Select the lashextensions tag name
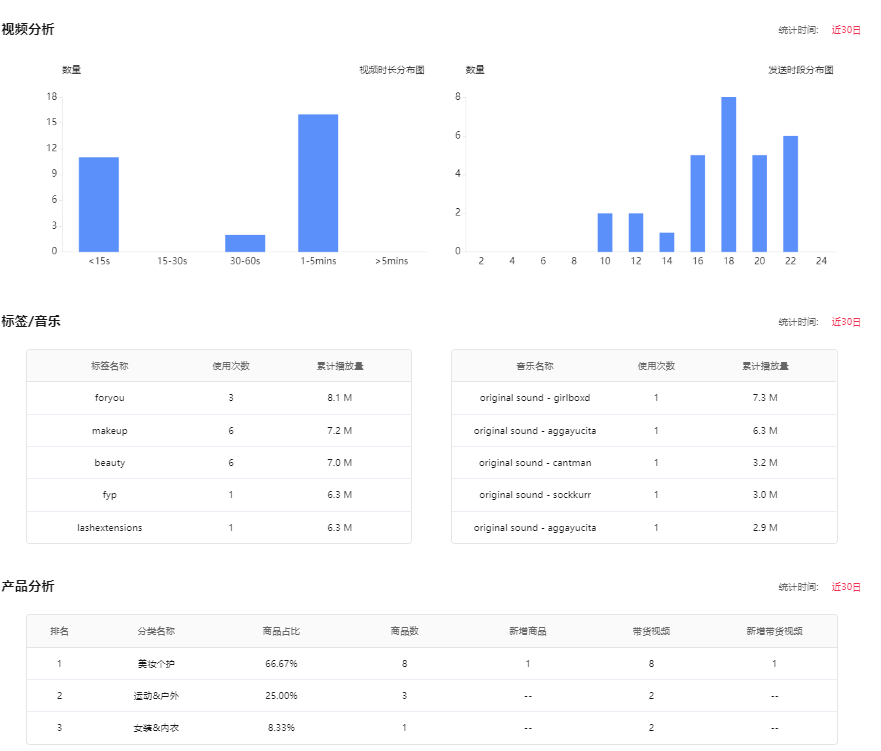 pyautogui.click(x=110, y=528)
